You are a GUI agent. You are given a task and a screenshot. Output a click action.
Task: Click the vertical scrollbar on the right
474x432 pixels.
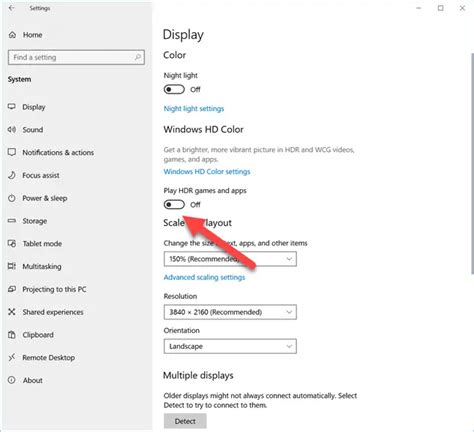click(x=472, y=163)
